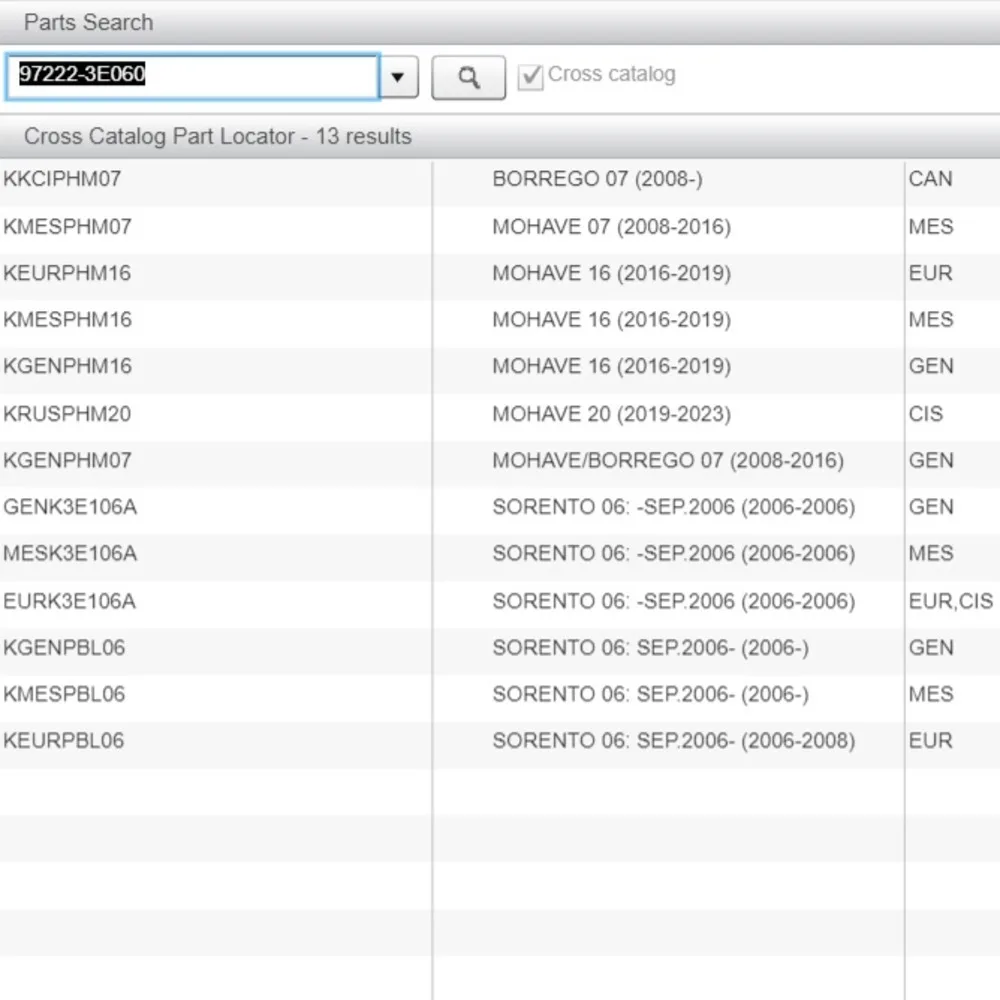The width and height of the screenshot is (1000, 1000).
Task: Select catalog code KKCIPHM07
Action: (x=62, y=179)
